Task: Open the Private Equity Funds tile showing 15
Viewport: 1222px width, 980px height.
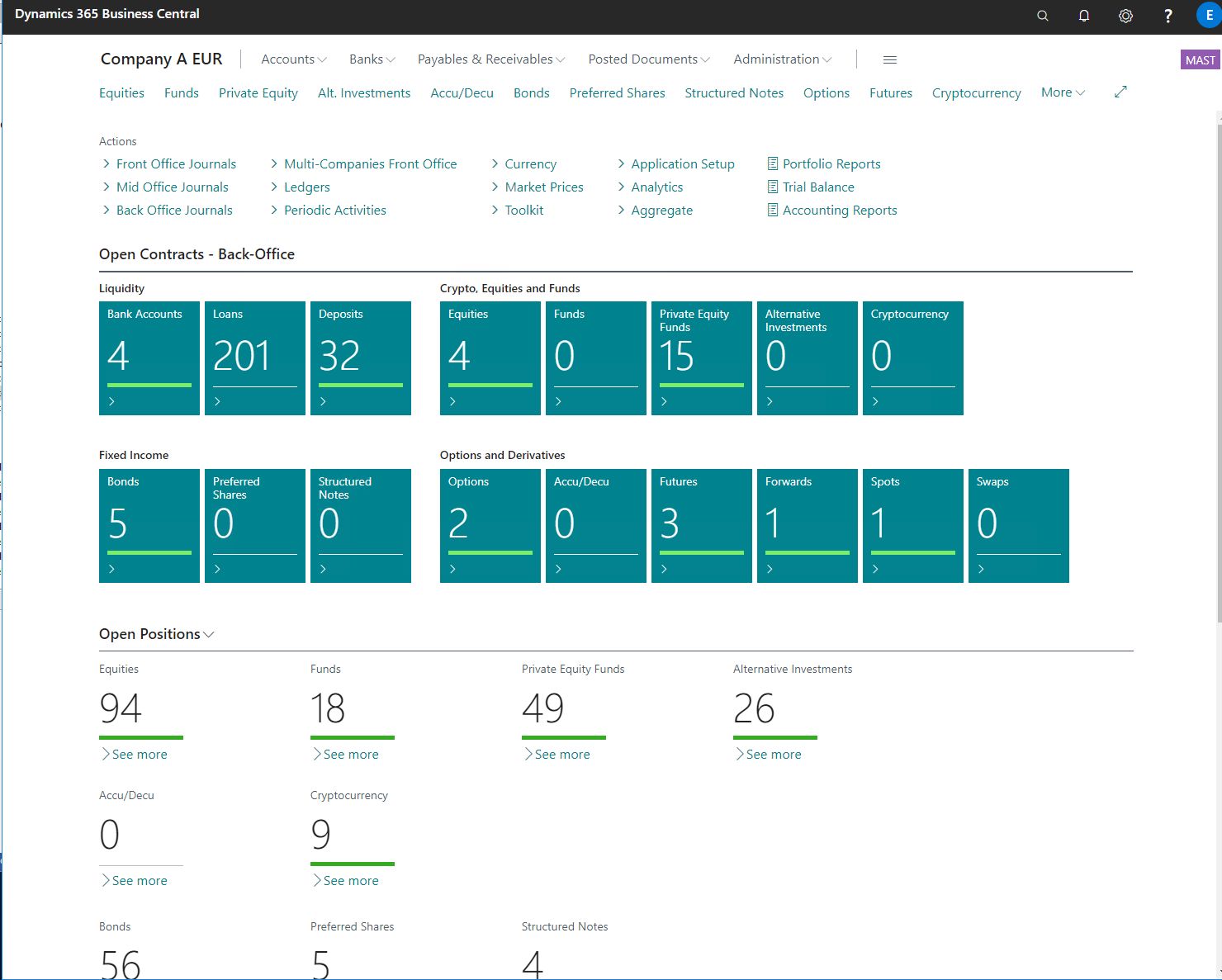Action: click(x=702, y=358)
